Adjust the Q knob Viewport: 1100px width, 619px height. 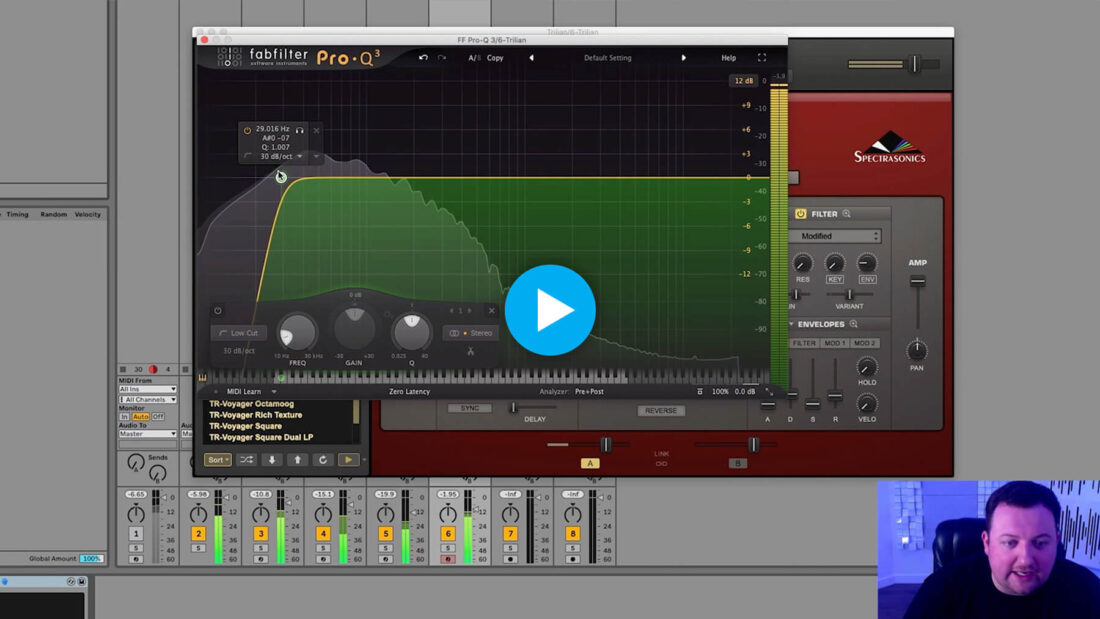(x=411, y=331)
